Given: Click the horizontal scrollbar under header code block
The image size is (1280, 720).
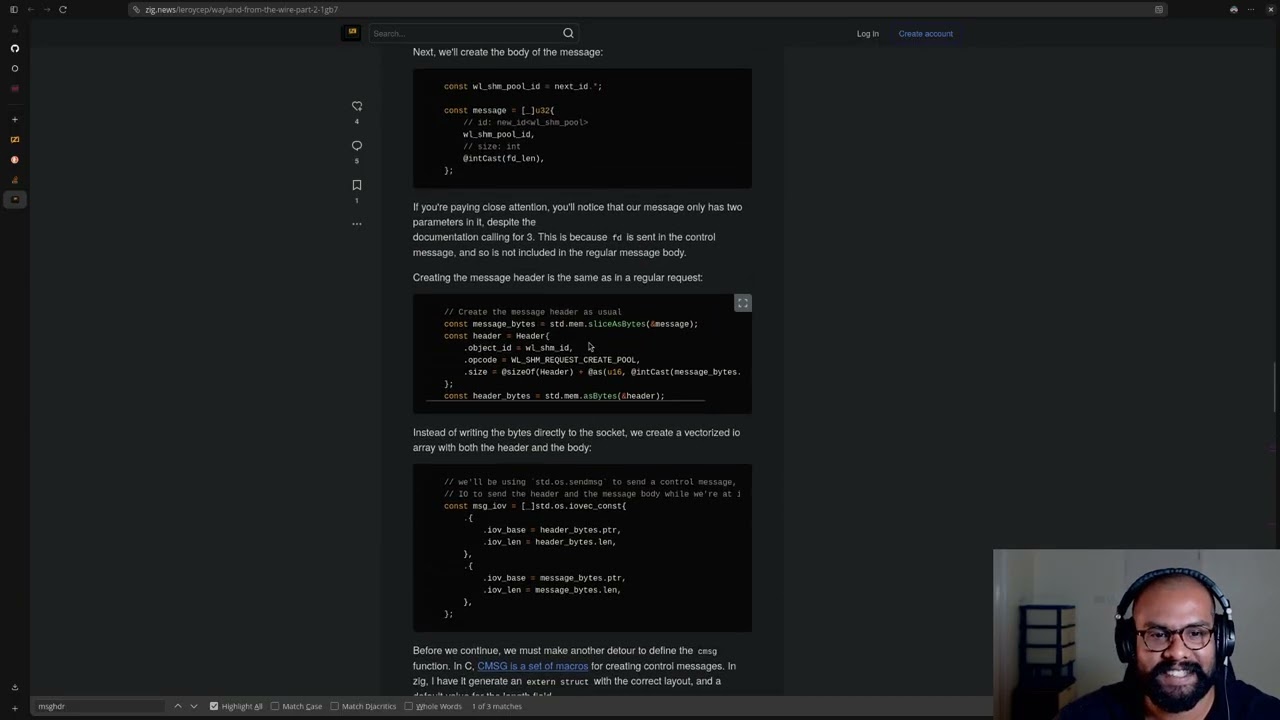Looking at the screenshot, I should pos(566,400).
